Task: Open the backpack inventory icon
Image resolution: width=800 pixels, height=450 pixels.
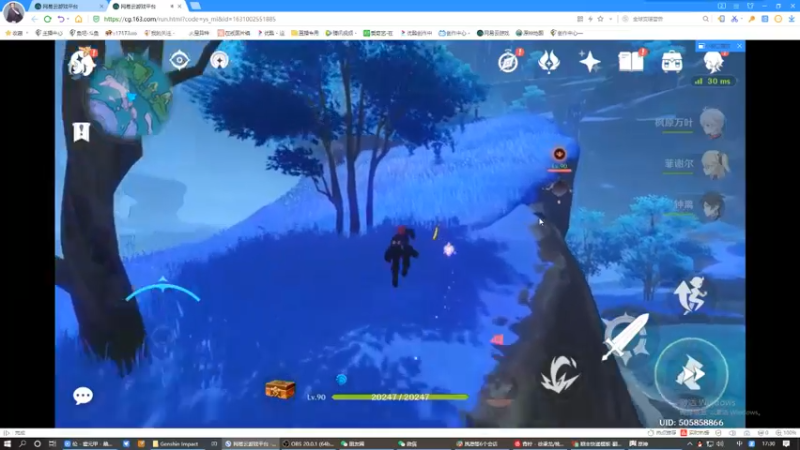Action: click(672, 62)
